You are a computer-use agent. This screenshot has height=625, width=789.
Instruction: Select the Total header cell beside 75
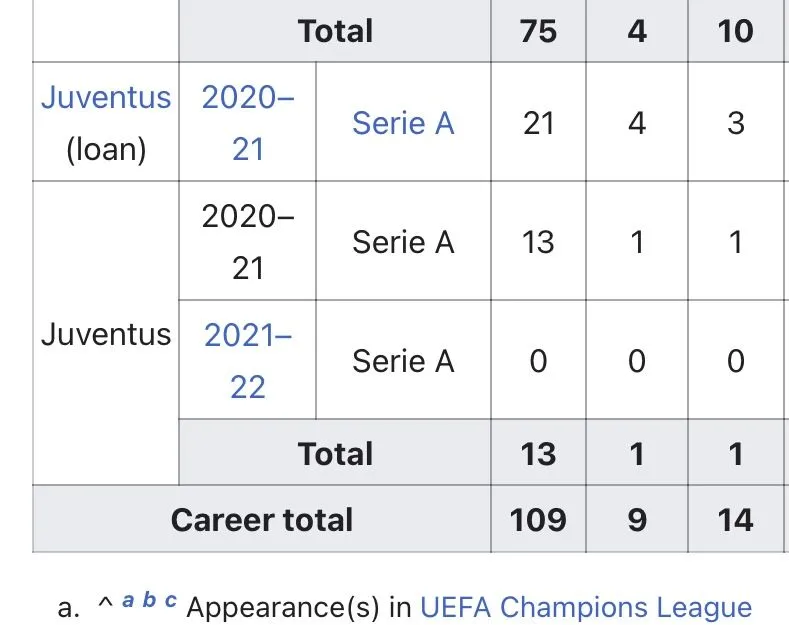pyautogui.click(x=335, y=31)
